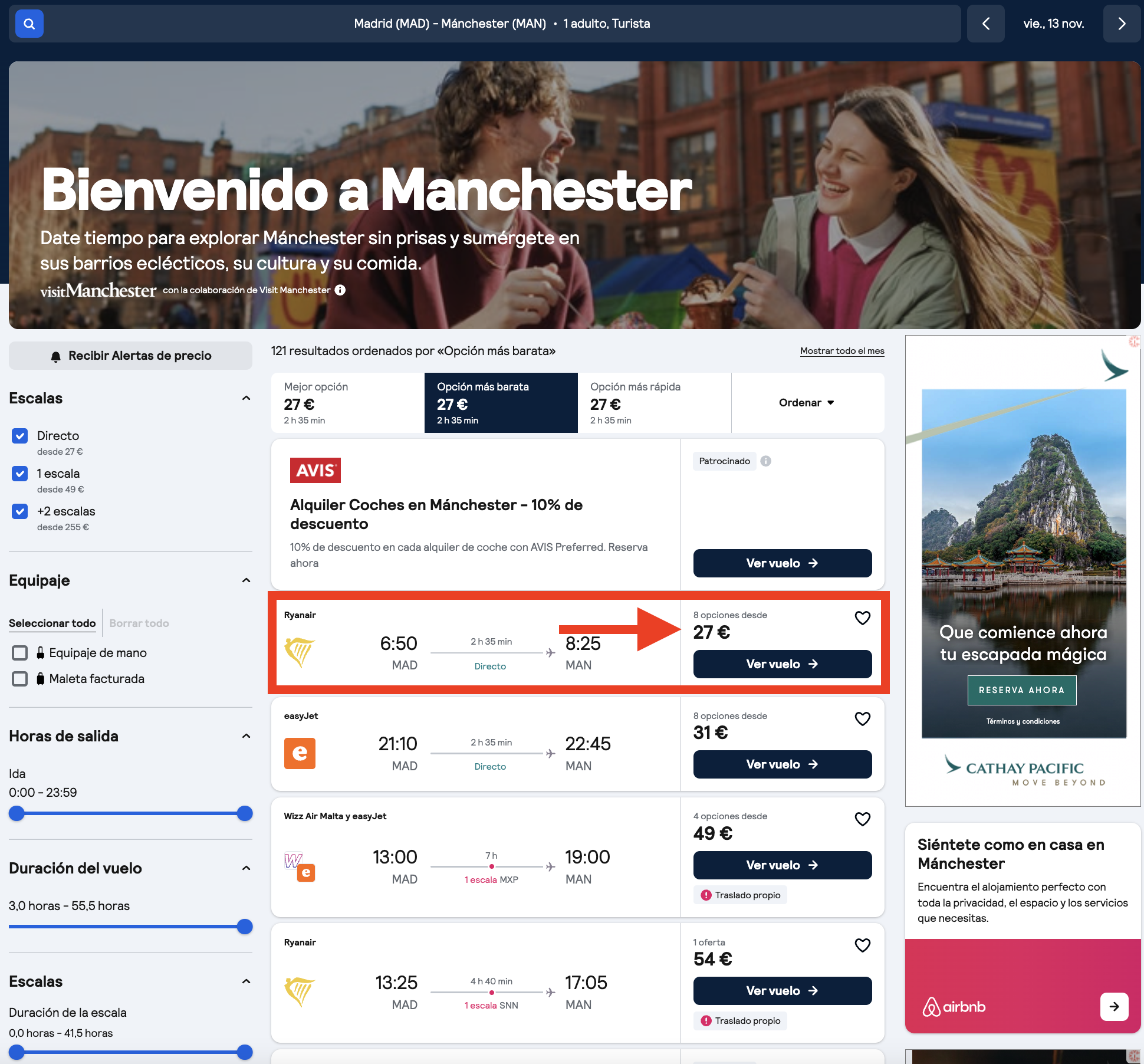
Task: Uncheck the 1 escala filter
Action: [20, 474]
